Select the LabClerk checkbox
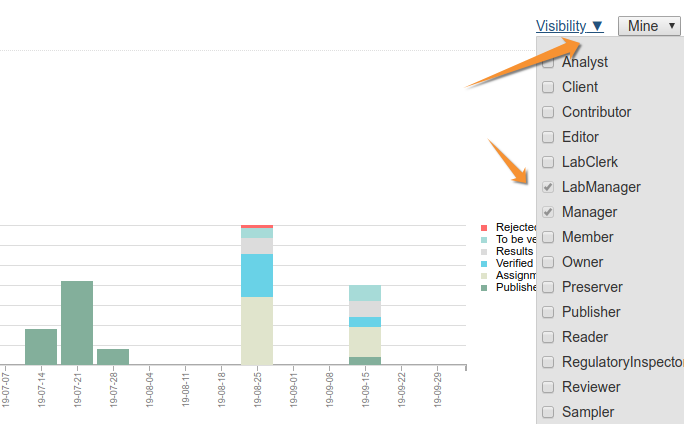This screenshot has height=424, width=684. [548, 162]
